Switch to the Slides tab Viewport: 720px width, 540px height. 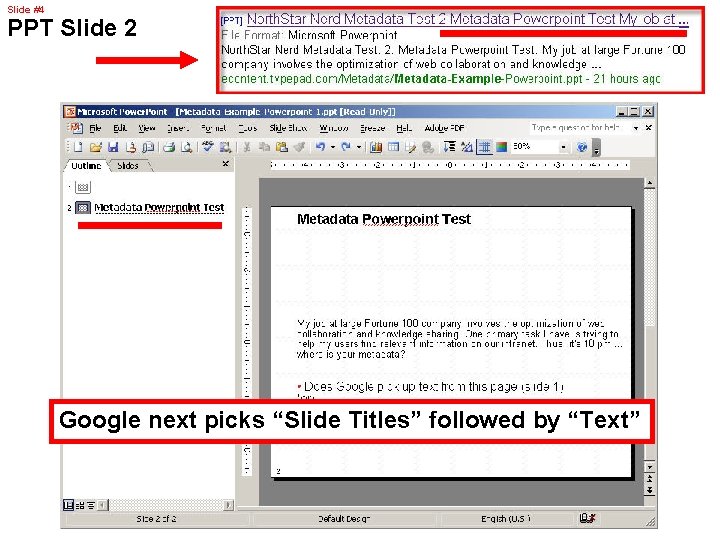click(128, 166)
